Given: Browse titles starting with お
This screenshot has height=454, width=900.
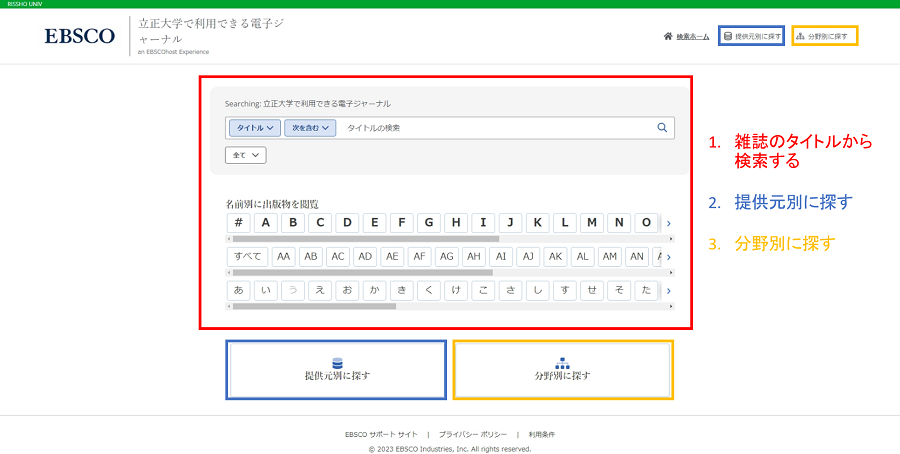Looking at the screenshot, I should [347, 290].
